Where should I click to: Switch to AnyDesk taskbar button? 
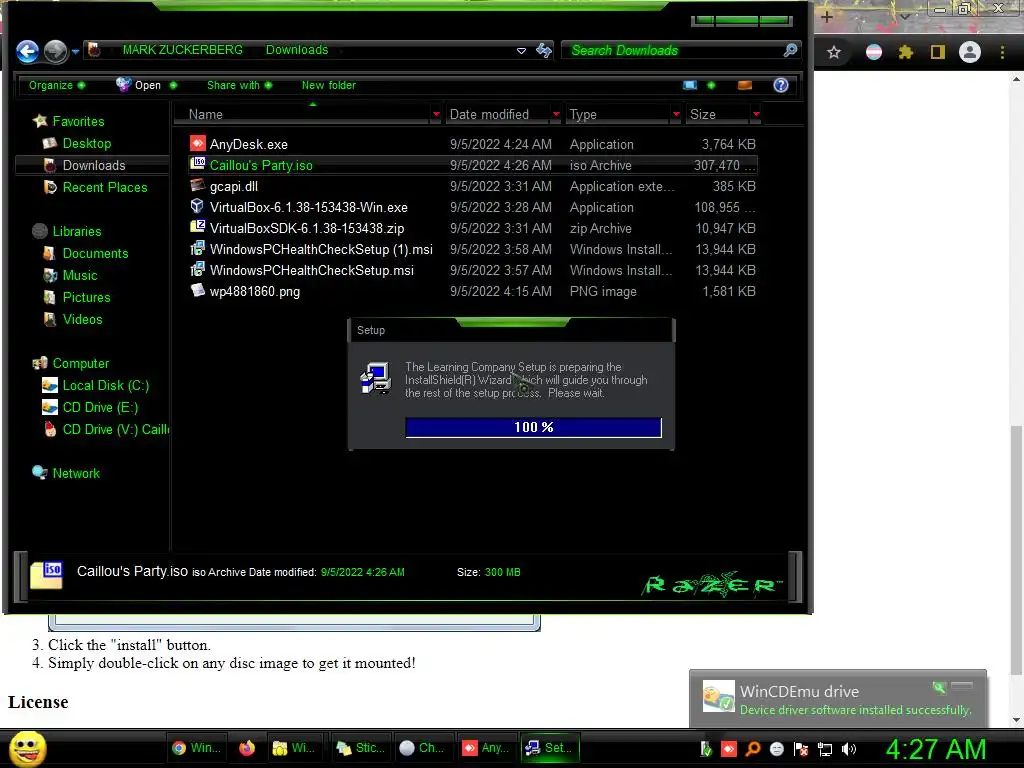click(x=486, y=748)
